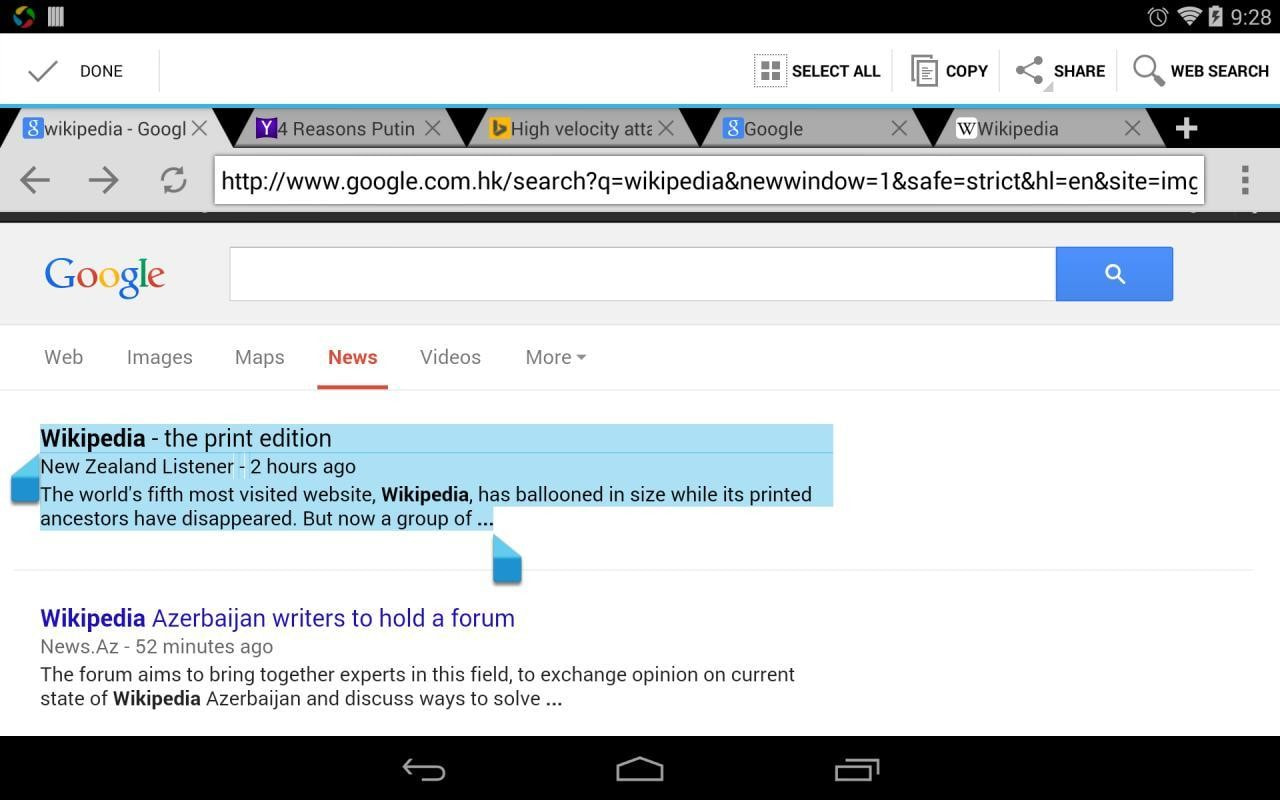Open 'Wikipedia - the print edition' article
Viewport: 1280px width, 800px height.
click(186, 438)
